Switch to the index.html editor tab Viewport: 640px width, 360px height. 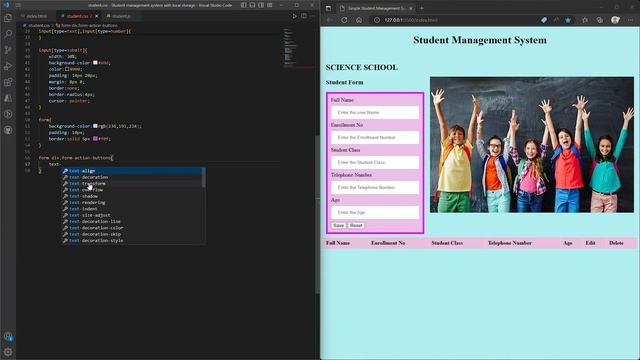pyautogui.click(x=36, y=16)
